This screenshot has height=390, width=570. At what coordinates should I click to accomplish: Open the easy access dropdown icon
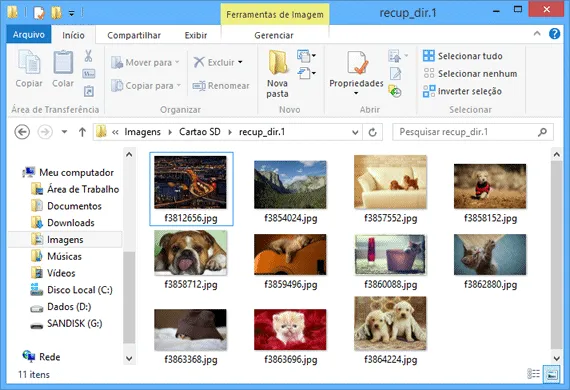[306, 73]
